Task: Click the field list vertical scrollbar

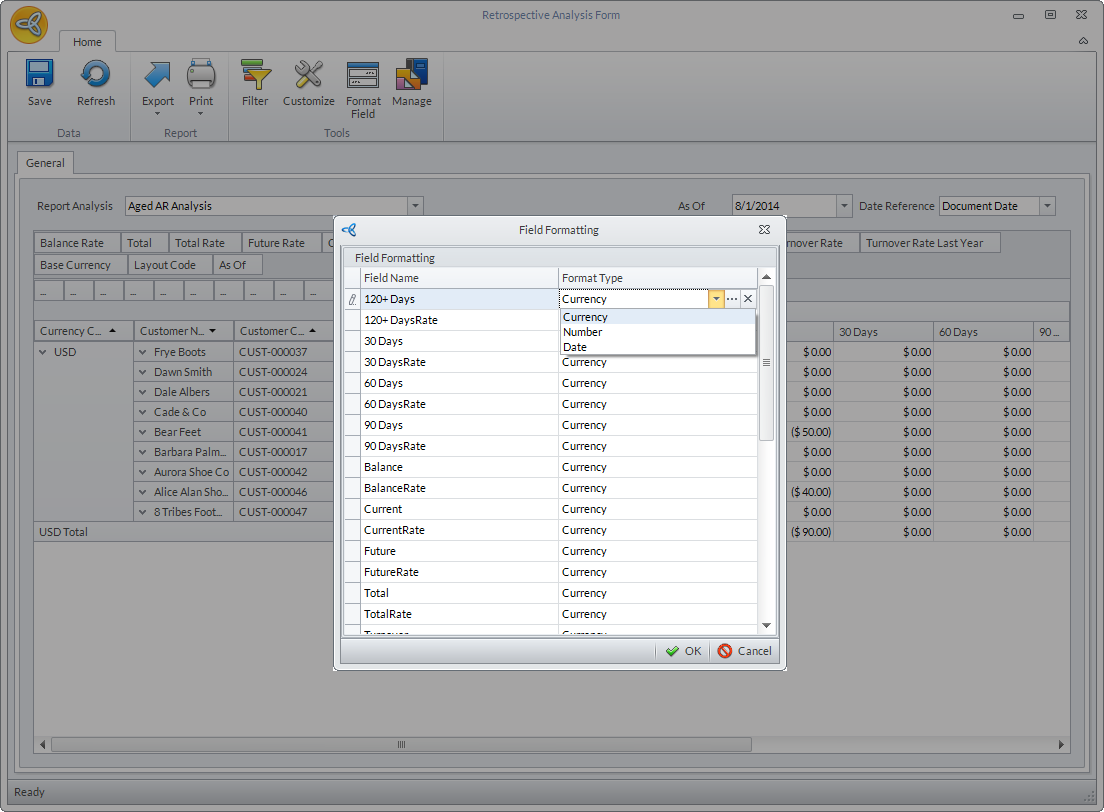Action: coord(766,363)
